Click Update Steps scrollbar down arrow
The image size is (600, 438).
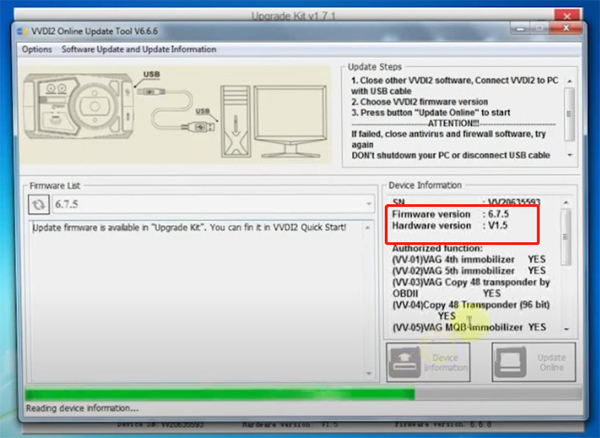click(570, 155)
